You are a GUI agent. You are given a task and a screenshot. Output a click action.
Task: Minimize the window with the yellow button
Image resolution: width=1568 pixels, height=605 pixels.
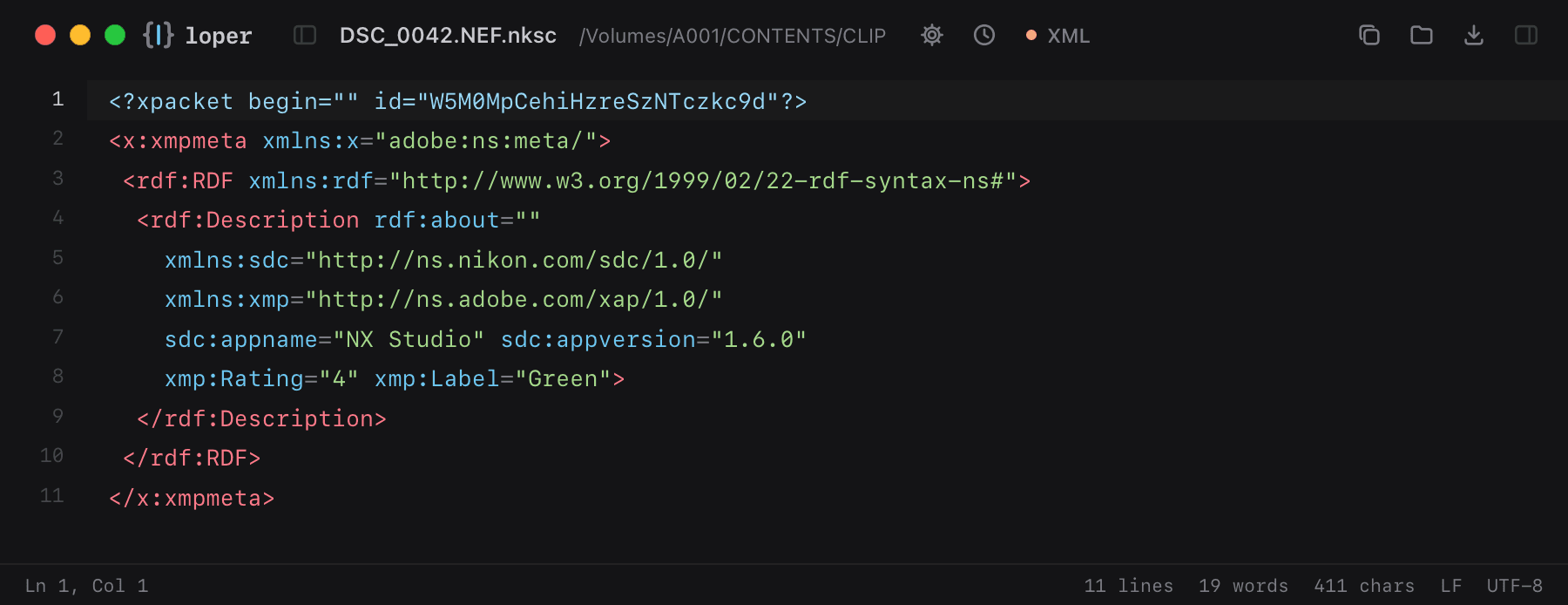[80, 35]
